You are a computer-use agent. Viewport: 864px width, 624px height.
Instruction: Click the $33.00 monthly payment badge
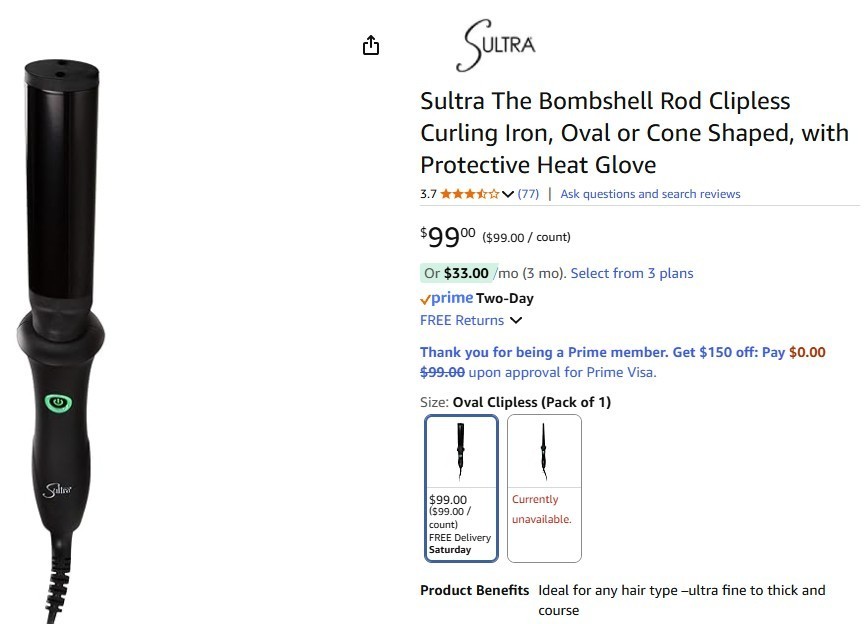[x=456, y=273]
